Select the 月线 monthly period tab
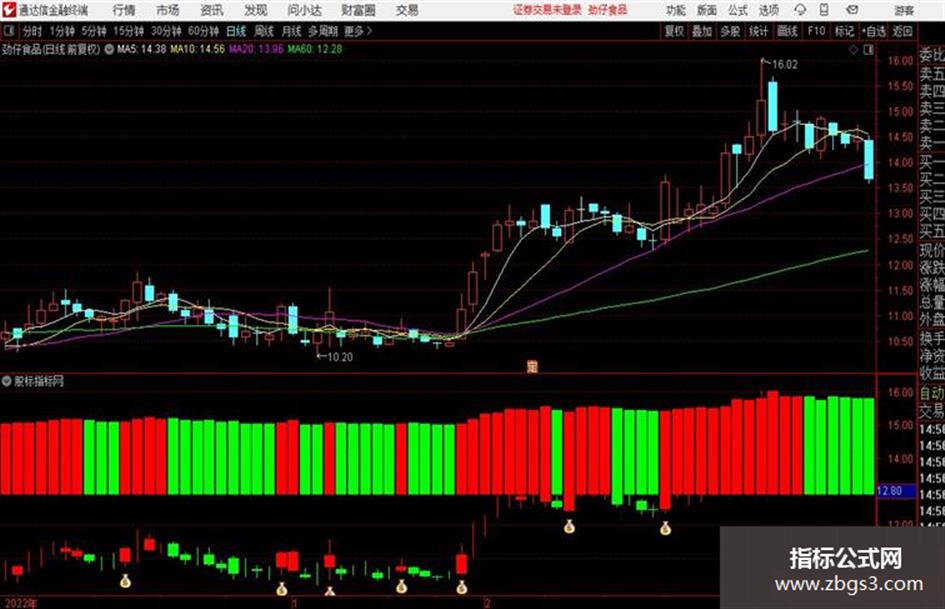 coord(292,31)
